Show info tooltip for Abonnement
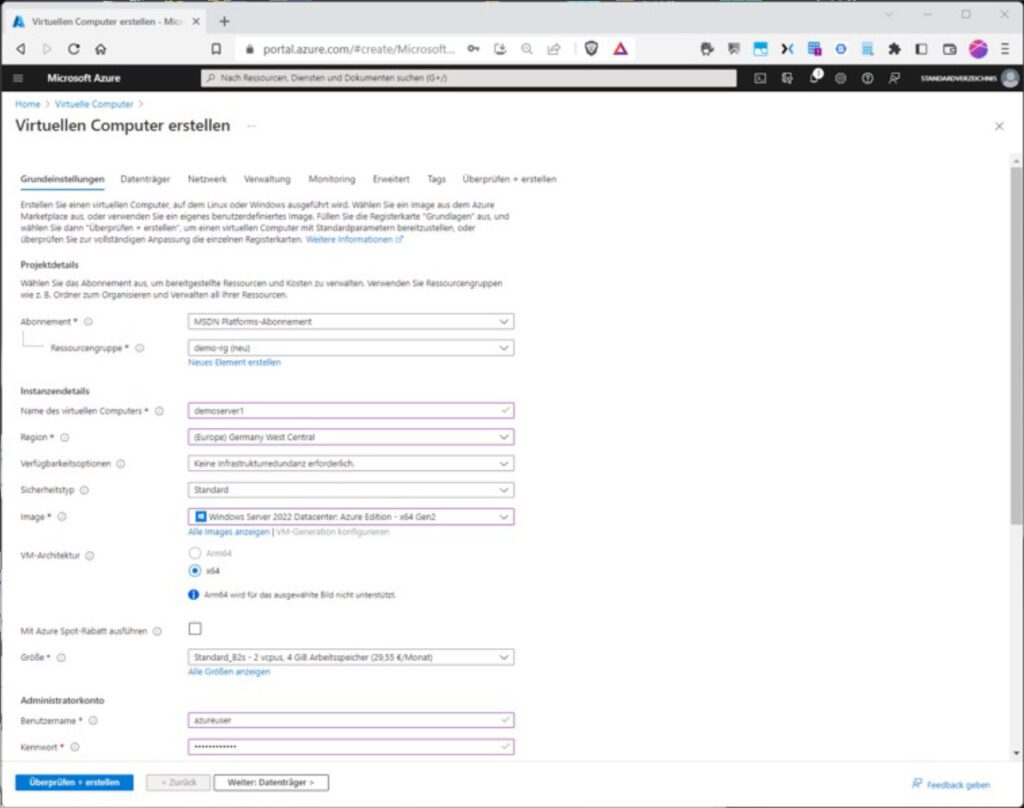 pos(88,322)
